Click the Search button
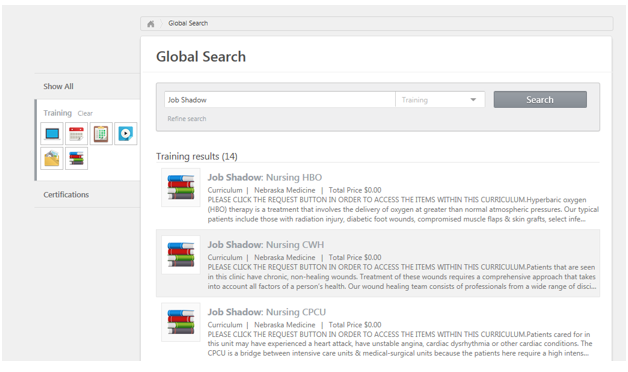Image resolution: width=628 pixels, height=372 pixels. click(x=540, y=99)
